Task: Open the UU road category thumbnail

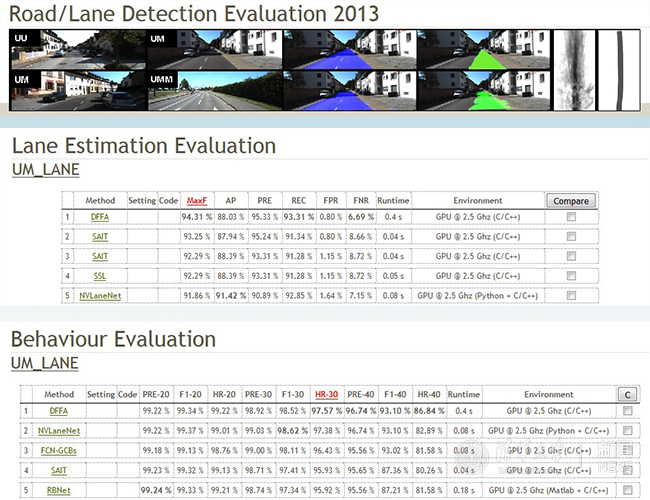Action: (x=76, y=49)
